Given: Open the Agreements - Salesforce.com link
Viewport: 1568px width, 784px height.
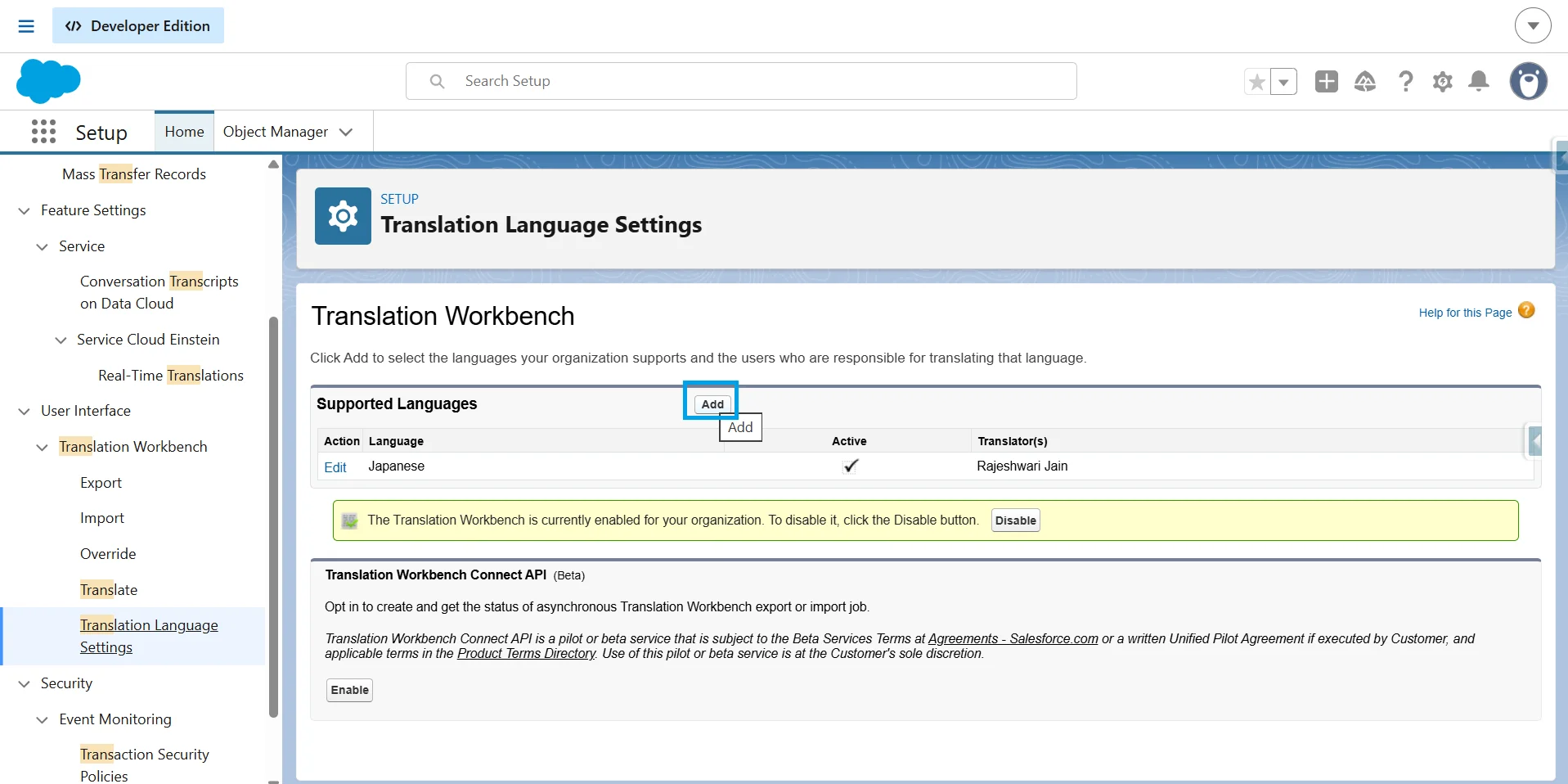Looking at the screenshot, I should coord(1013,638).
